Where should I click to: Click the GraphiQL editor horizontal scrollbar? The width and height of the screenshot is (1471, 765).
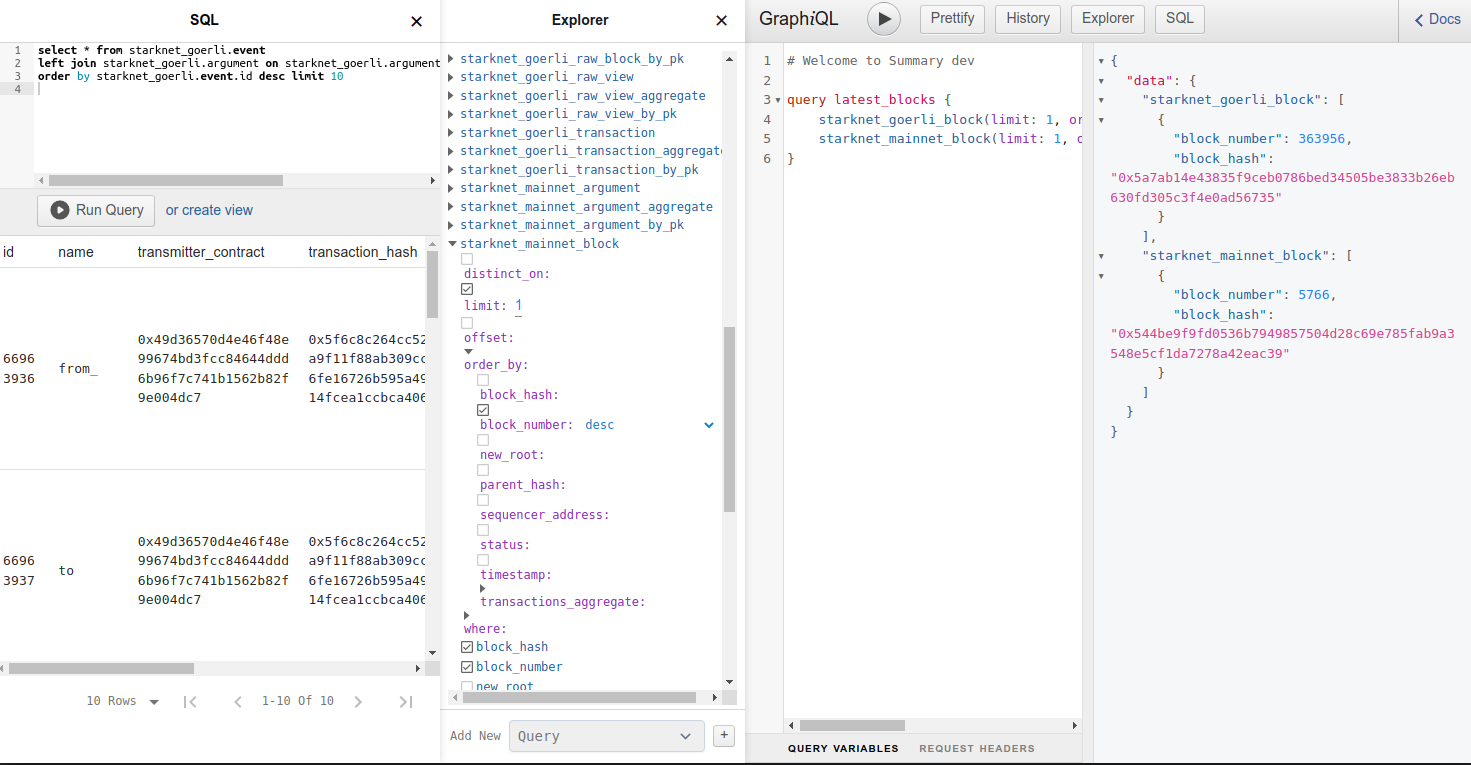pyautogui.click(x=852, y=726)
